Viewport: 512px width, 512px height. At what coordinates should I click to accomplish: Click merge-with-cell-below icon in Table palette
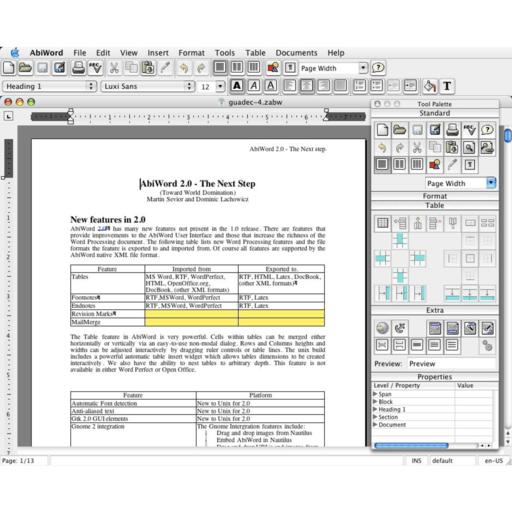pyautogui.click(x=400, y=276)
